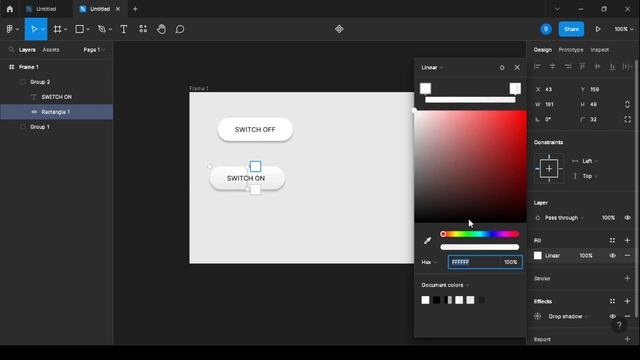Pick a color with the eyedropper
This screenshot has width=640, height=360.
pos(427,240)
